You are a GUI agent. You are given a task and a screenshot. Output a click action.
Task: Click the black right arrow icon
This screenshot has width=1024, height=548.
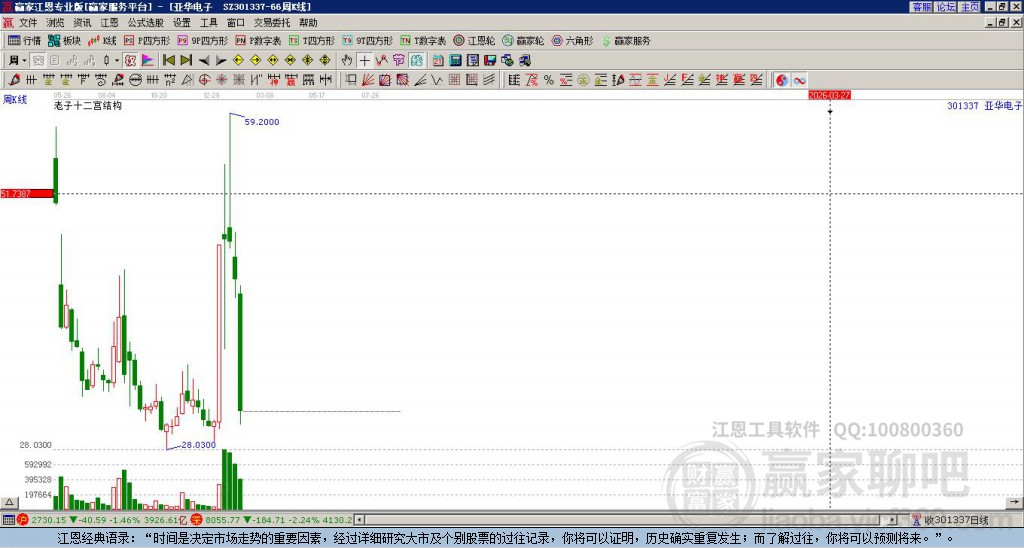coord(221,61)
